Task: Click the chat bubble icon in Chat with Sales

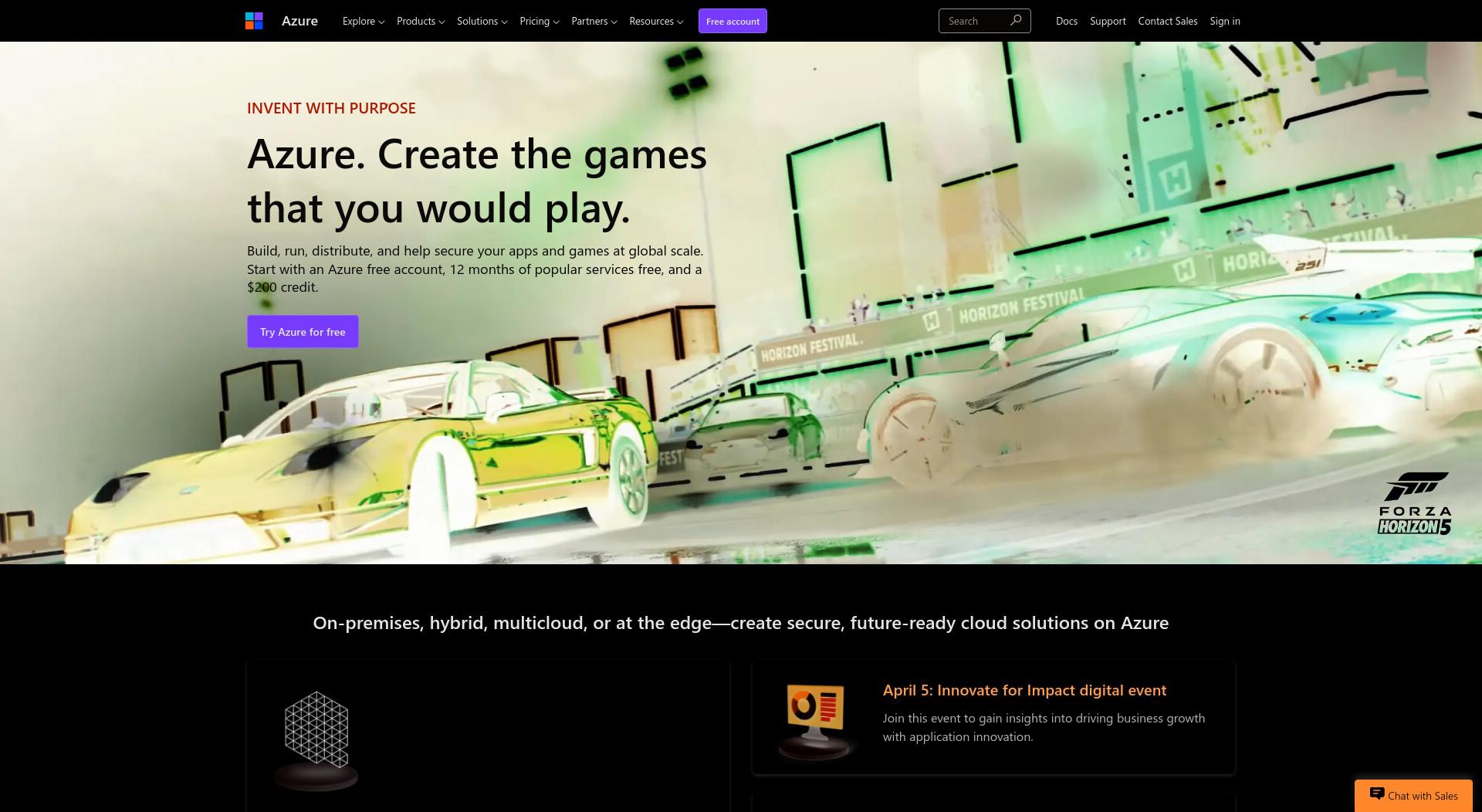Action: coord(1377,793)
